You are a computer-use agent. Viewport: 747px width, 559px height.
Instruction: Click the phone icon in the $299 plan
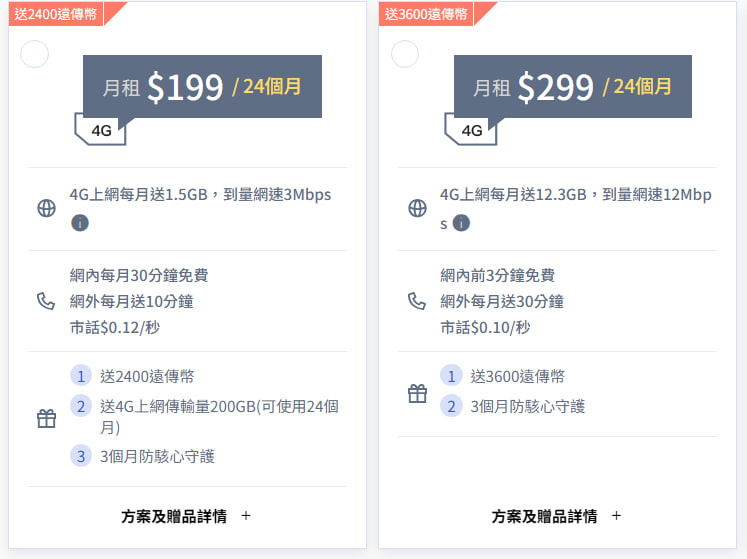pos(417,301)
